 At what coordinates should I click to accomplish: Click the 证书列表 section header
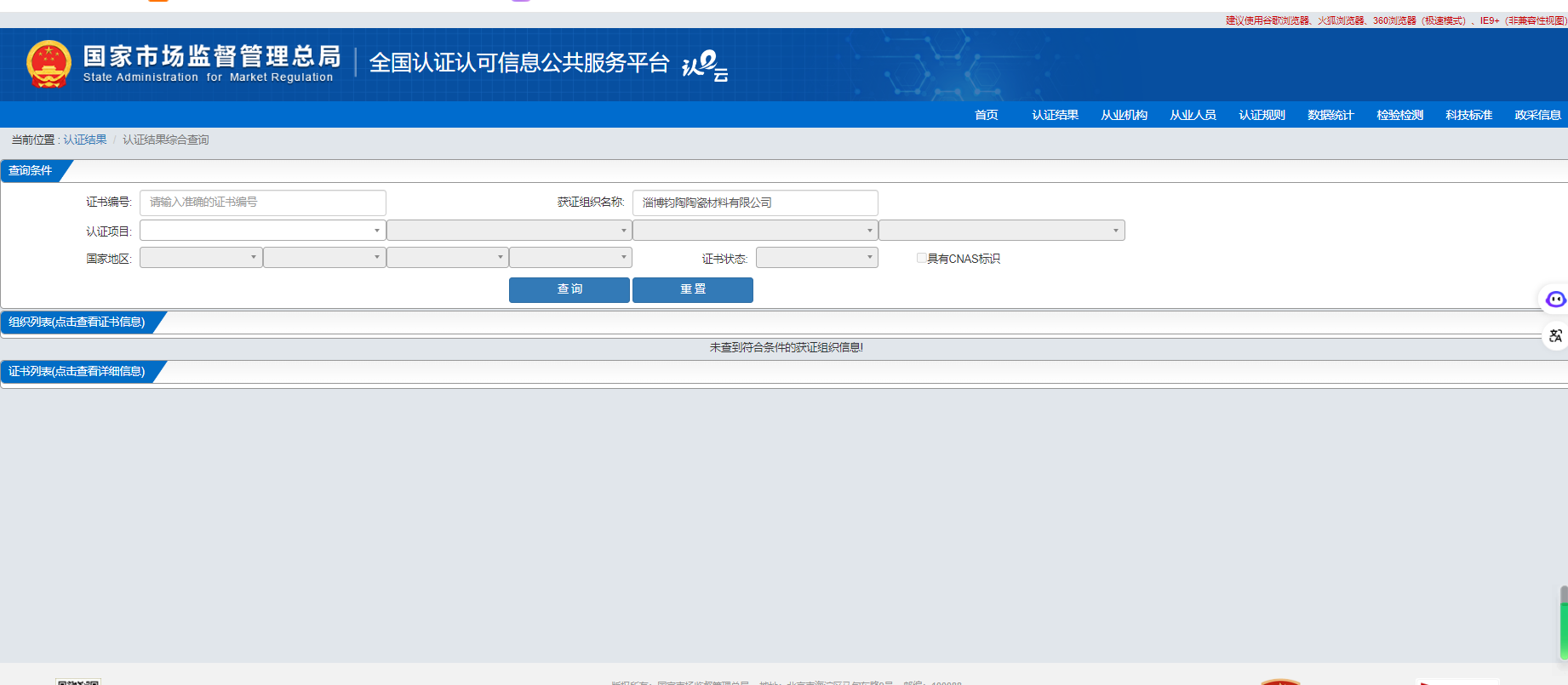77,371
